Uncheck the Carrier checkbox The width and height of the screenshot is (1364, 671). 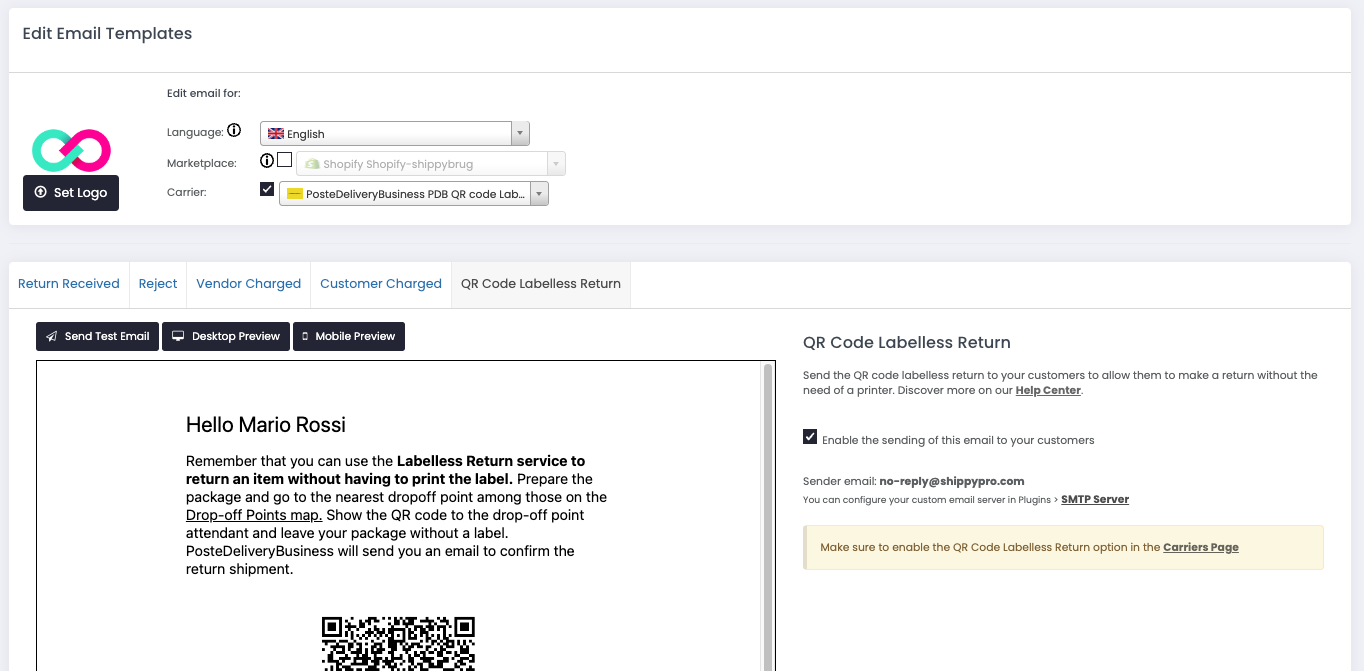point(266,189)
